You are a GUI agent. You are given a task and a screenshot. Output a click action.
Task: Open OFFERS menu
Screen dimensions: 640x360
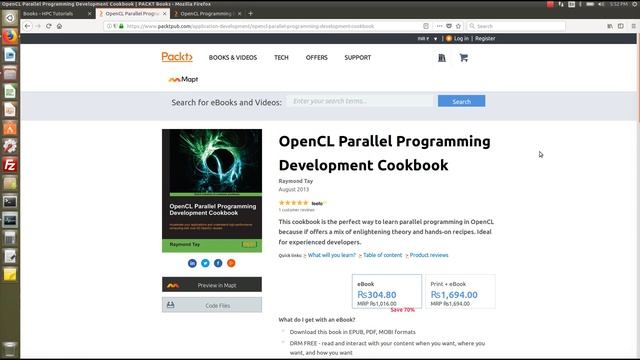(317, 58)
